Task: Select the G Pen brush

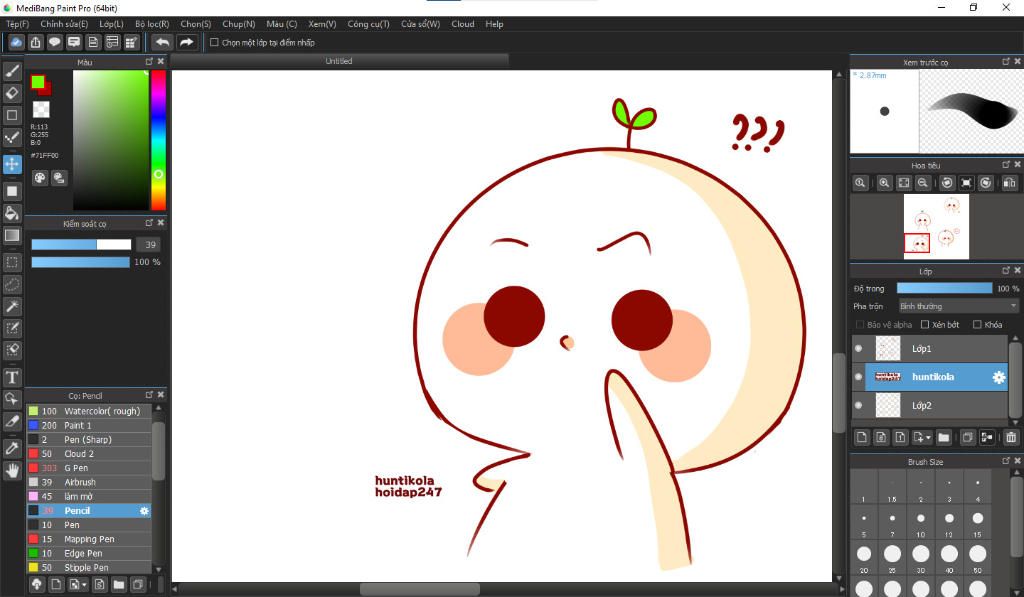Action: (89, 468)
